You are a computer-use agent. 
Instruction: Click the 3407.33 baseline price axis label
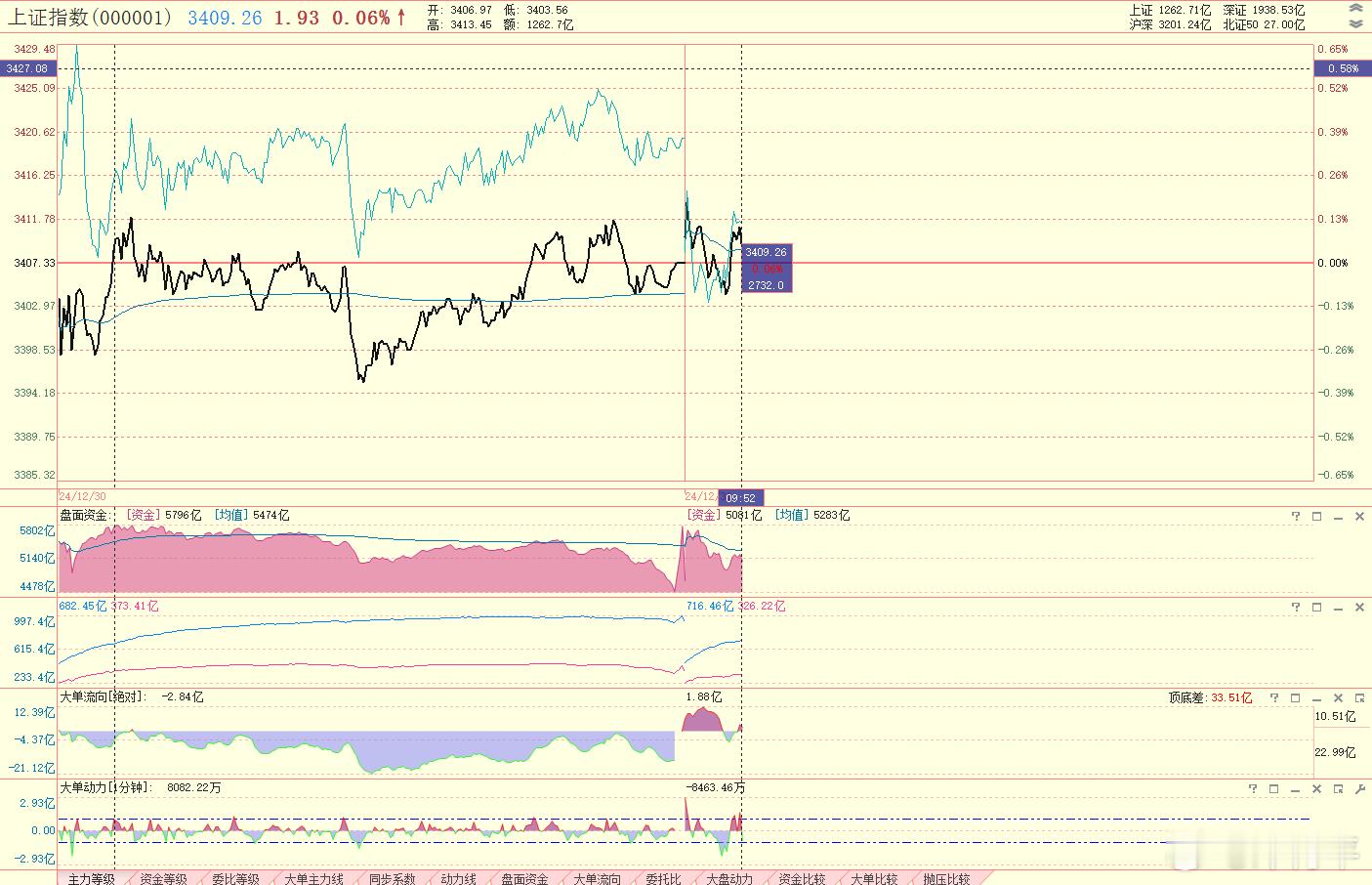click(34, 263)
